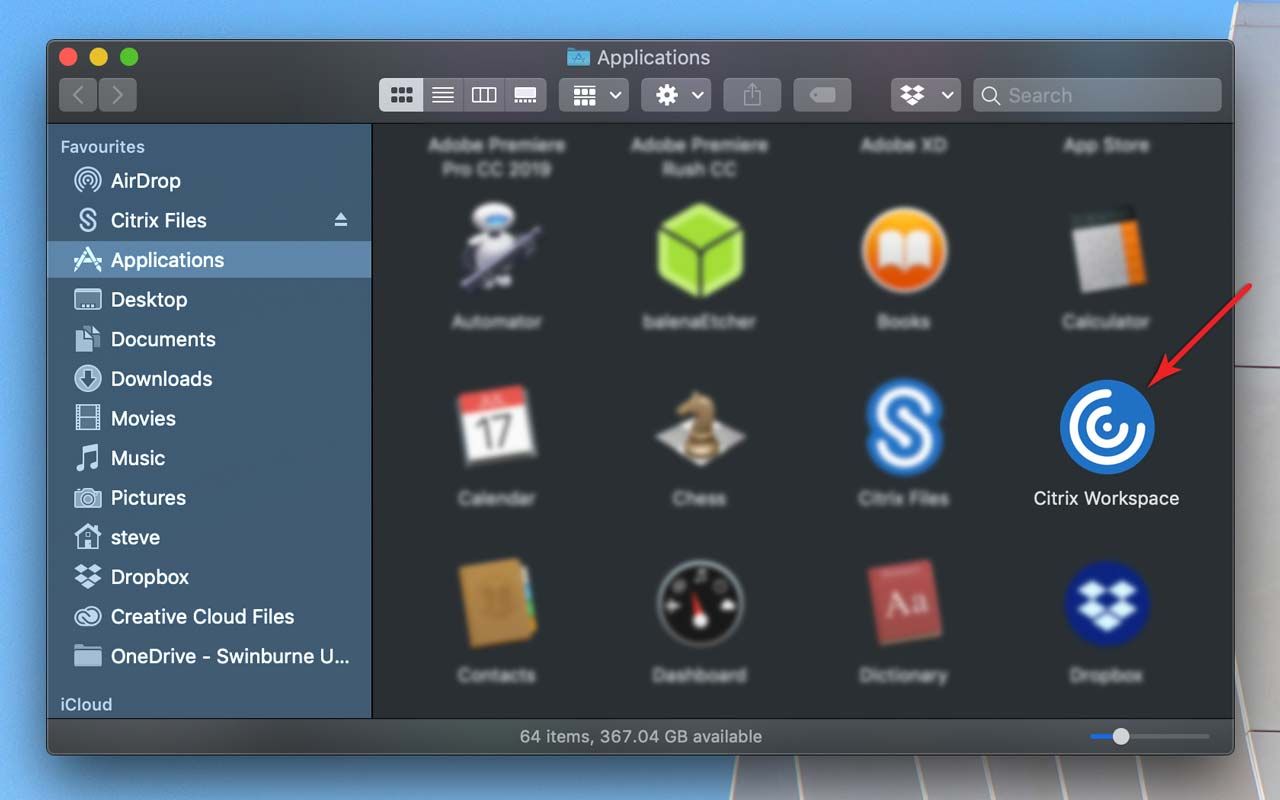Click the Search field in toolbar

pyautogui.click(x=1098, y=95)
